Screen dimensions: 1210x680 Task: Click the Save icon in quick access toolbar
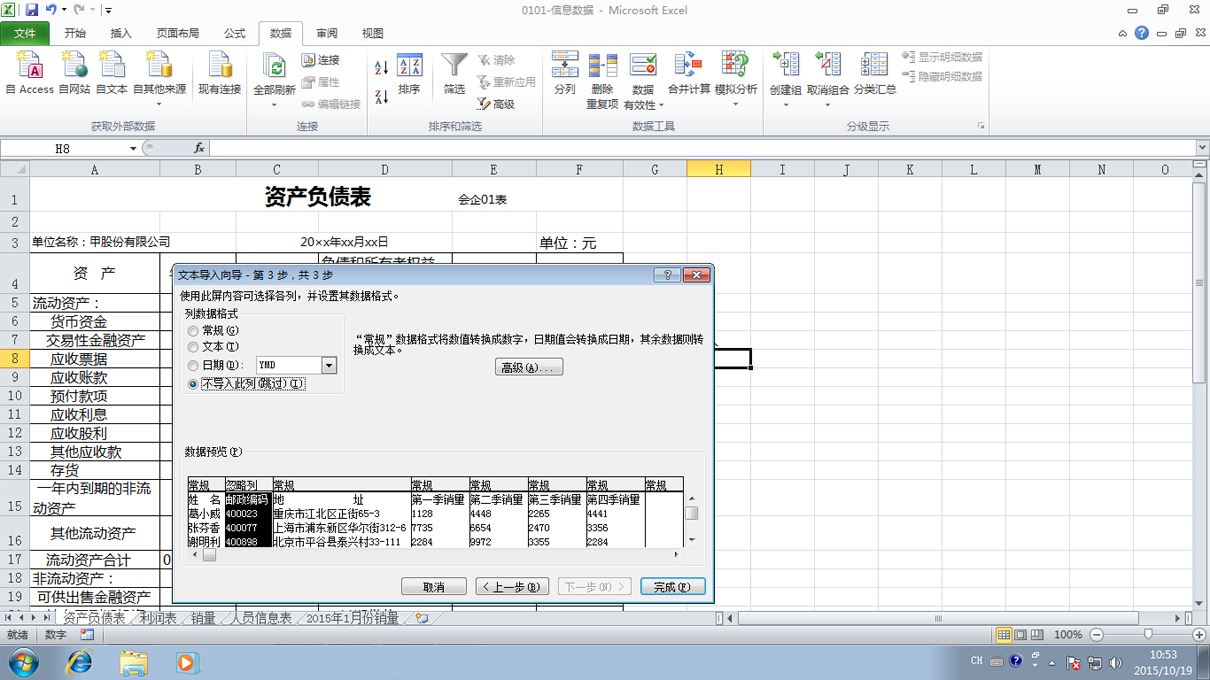pos(31,10)
